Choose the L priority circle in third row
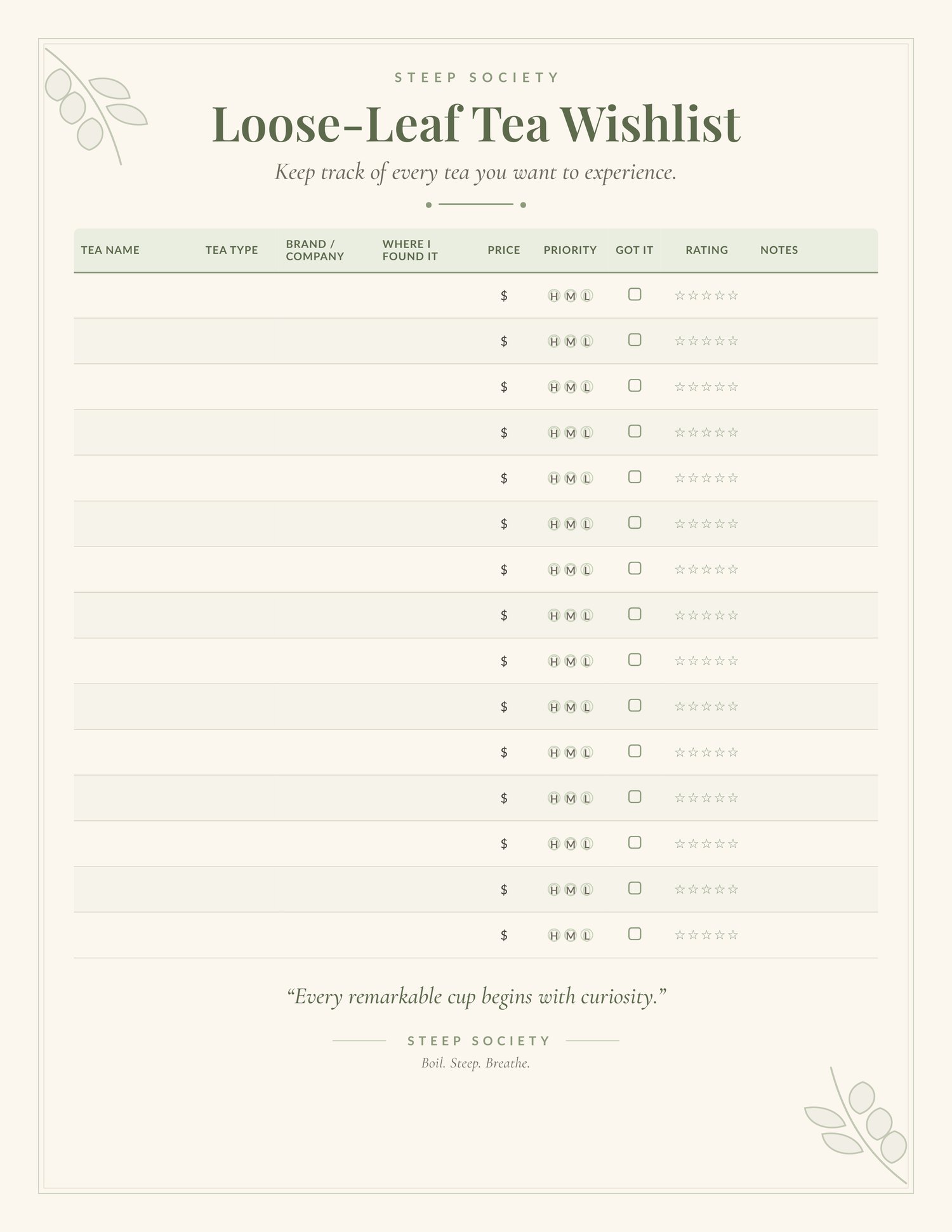This screenshot has height=1232, width=952. tap(586, 387)
